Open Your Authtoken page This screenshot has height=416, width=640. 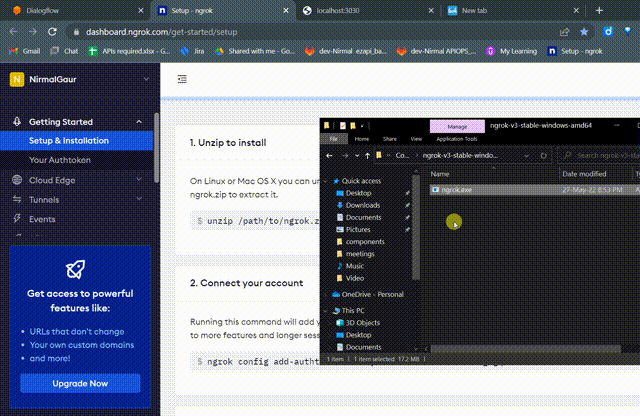(60, 160)
